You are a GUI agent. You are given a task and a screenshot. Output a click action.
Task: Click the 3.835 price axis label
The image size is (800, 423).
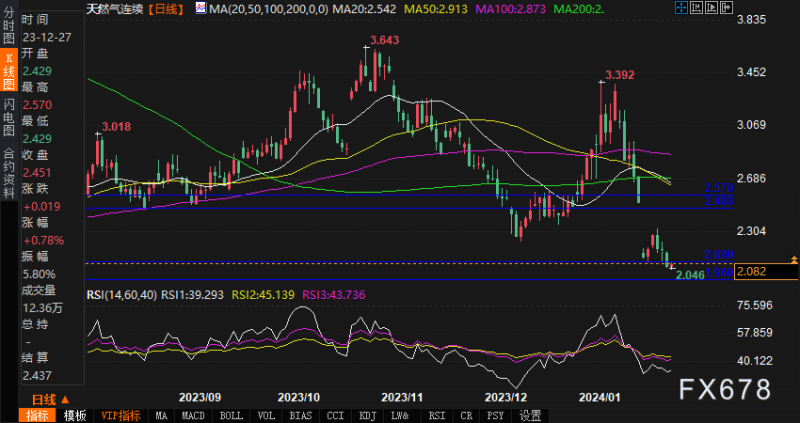[x=752, y=19]
